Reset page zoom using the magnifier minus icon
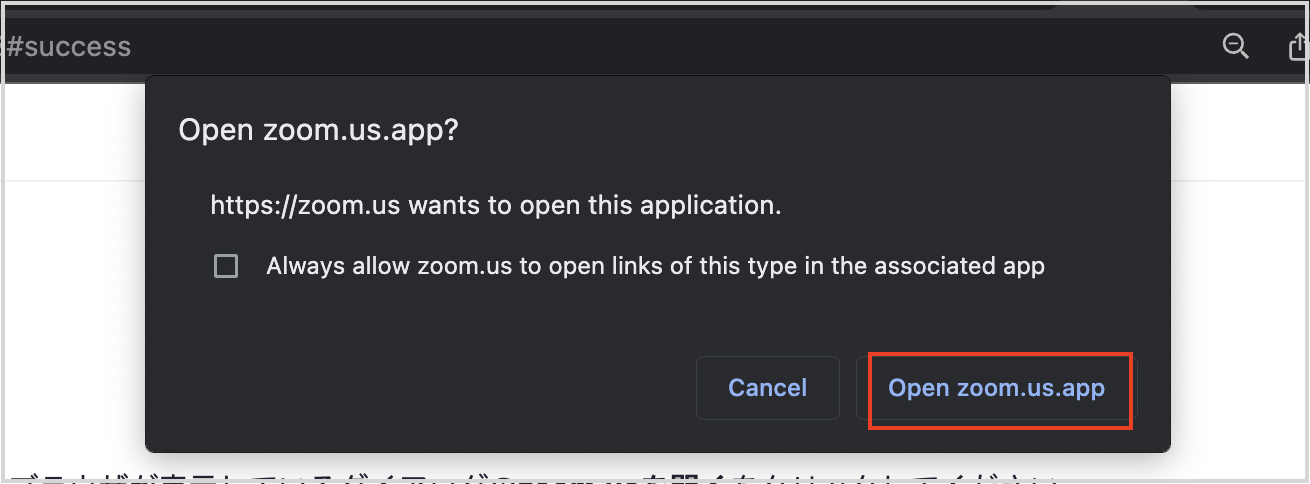 pos(1236,46)
